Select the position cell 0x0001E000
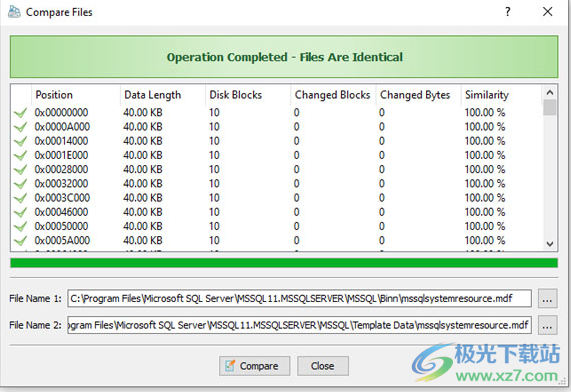The width and height of the screenshot is (571, 392). click(x=61, y=155)
